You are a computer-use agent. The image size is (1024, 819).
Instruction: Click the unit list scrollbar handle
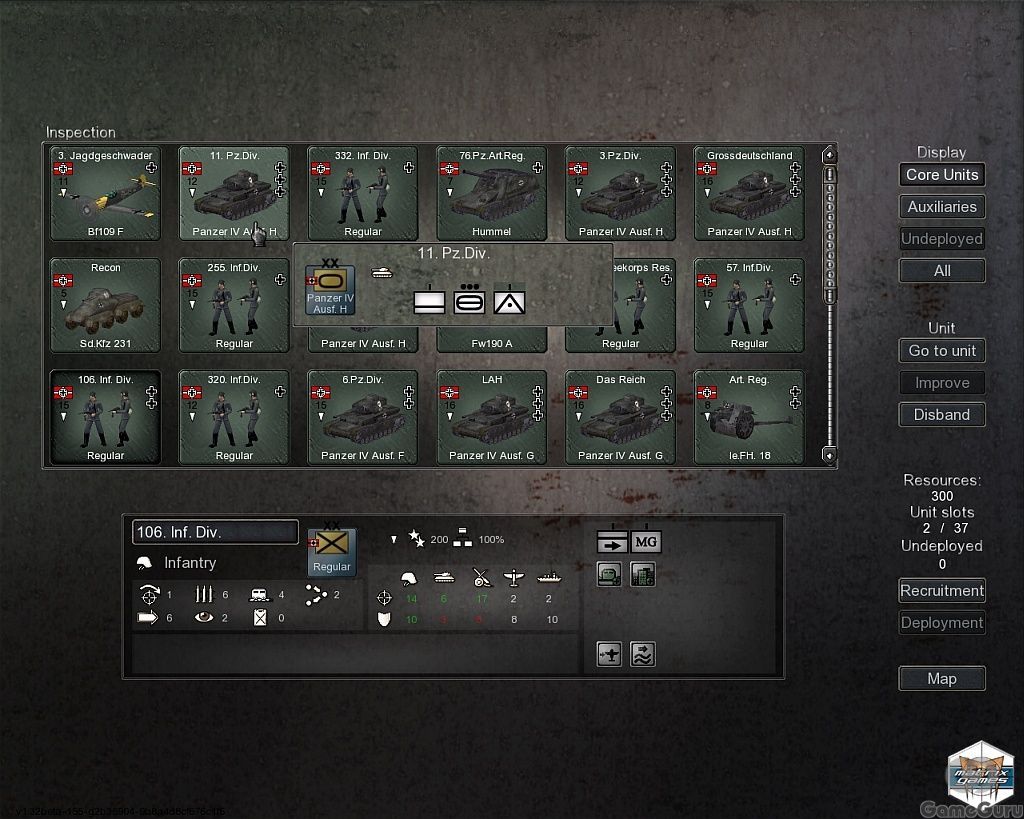pos(829,235)
